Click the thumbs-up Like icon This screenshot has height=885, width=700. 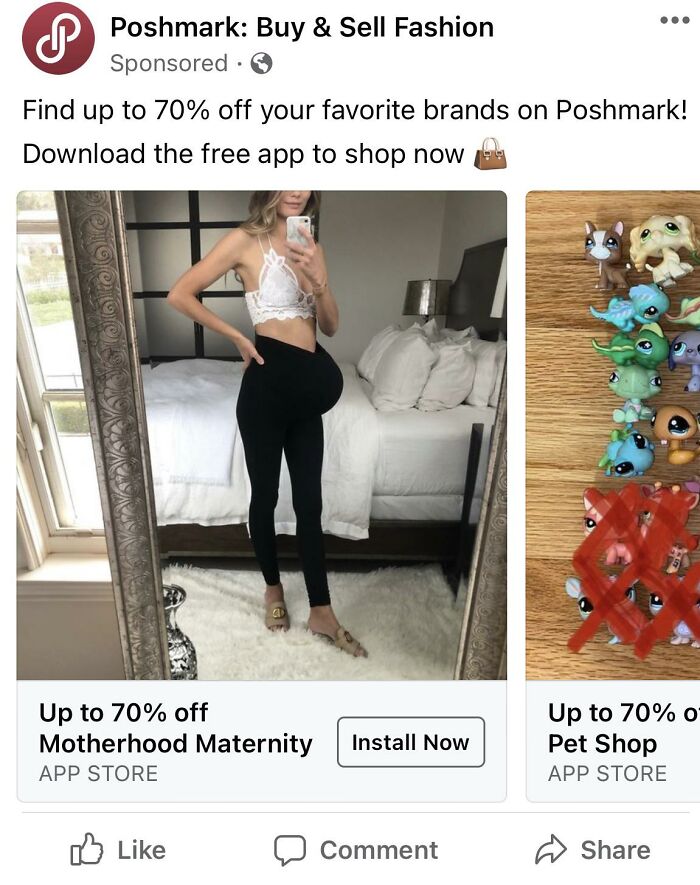[86, 849]
